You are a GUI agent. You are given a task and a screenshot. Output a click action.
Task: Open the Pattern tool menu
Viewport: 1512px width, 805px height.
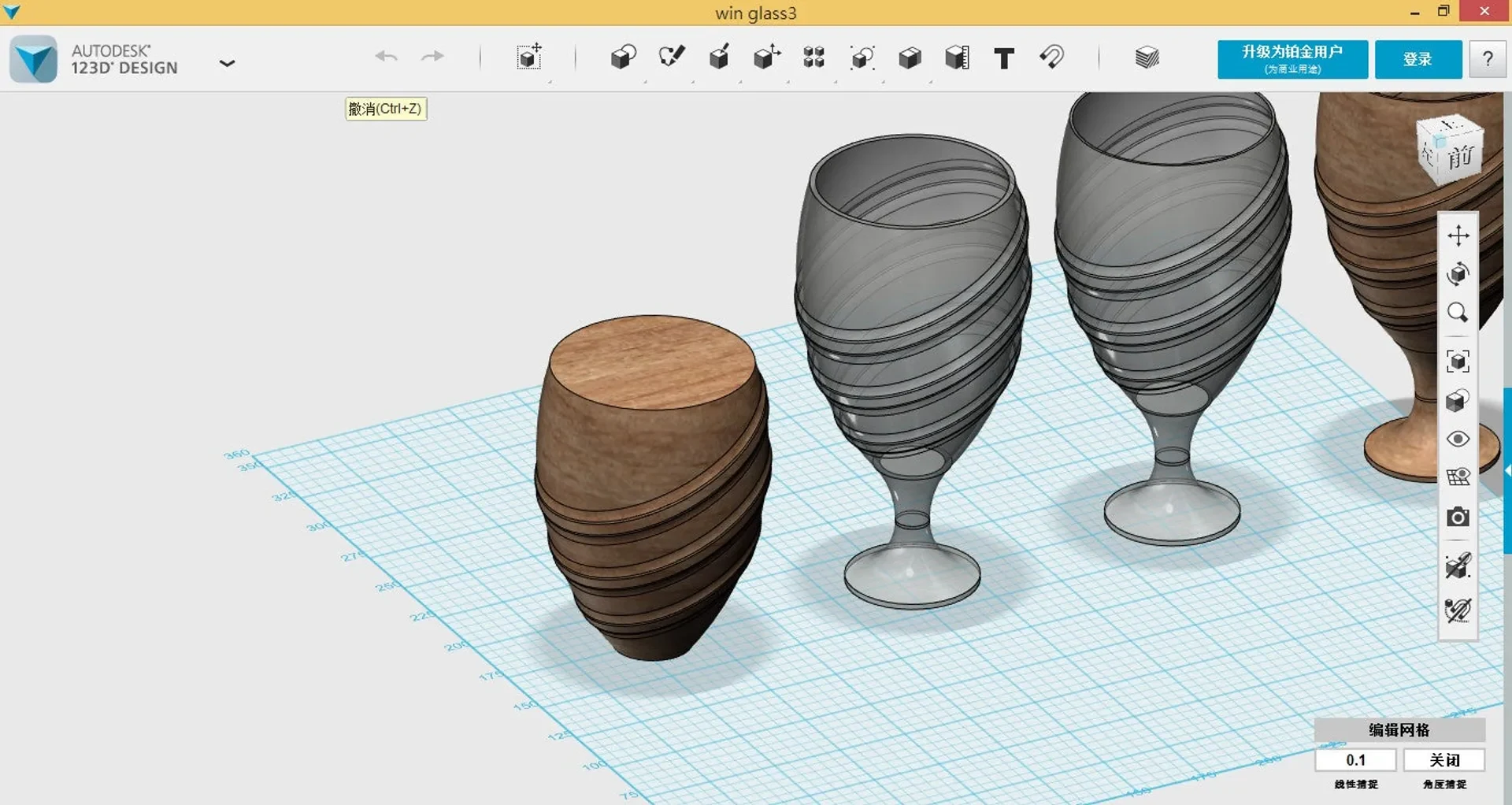[814, 57]
